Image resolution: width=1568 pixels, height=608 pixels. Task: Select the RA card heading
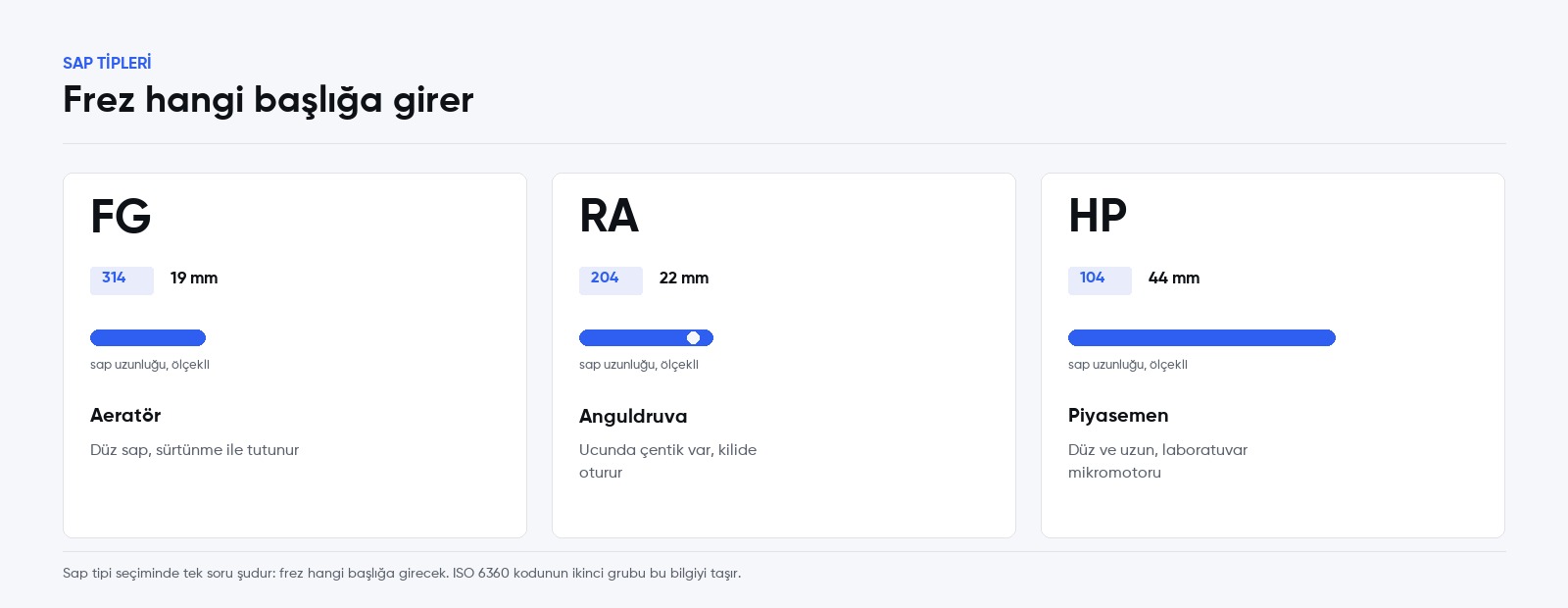coord(609,216)
